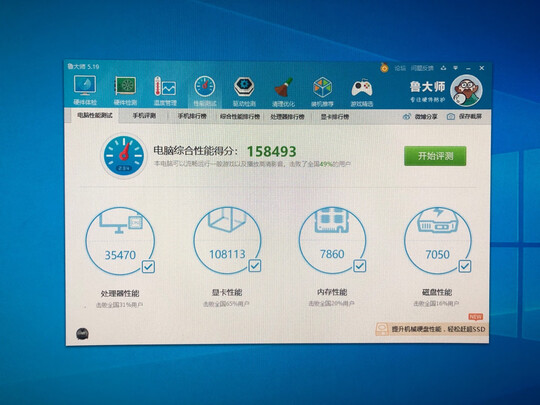Screen dimensions: 540x405
Task: Open the 论坛 forum link
Action: click(x=400, y=68)
